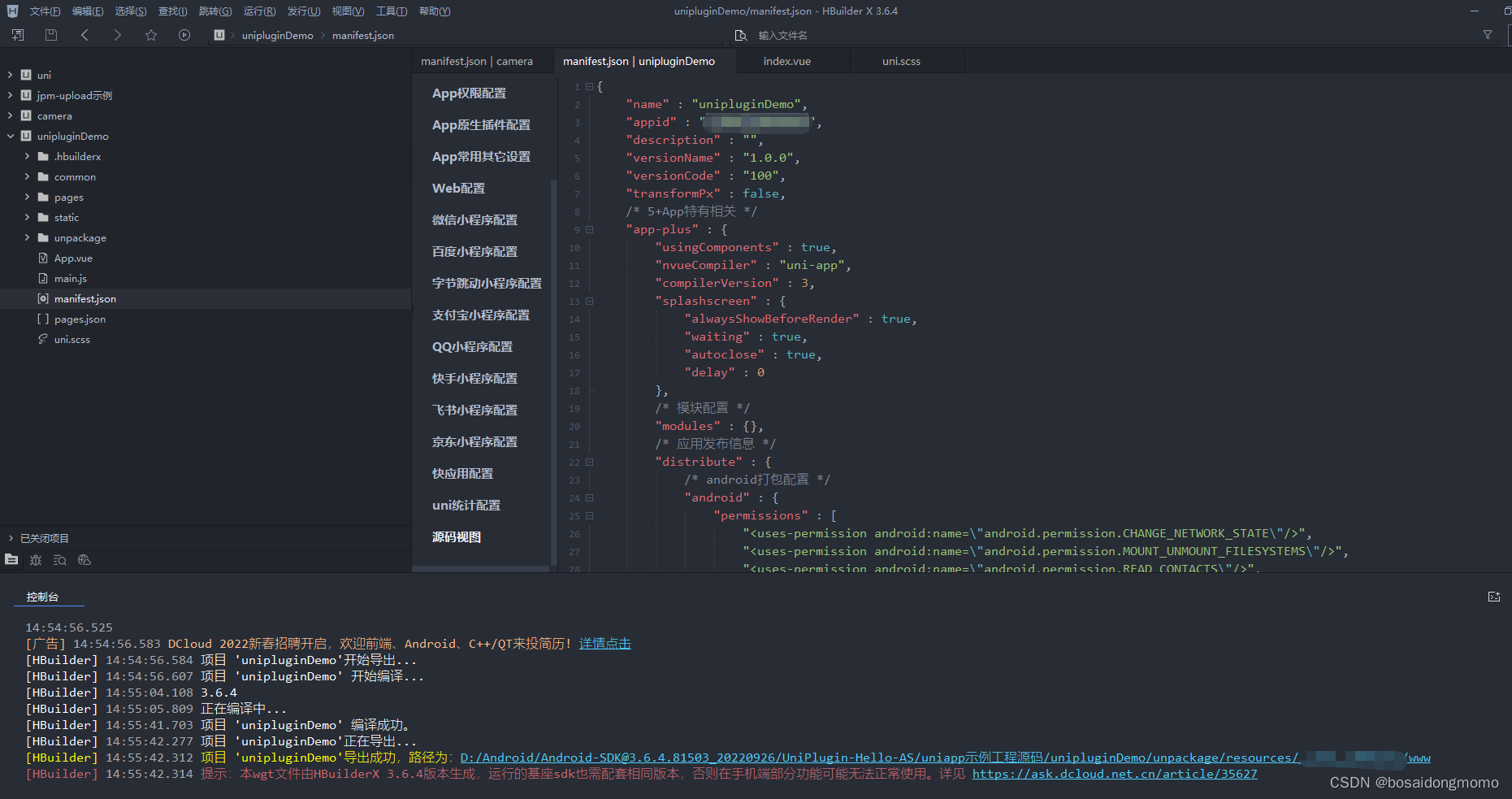This screenshot has width=1512, height=799.
Task: Open Web配置 section
Action: click(458, 189)
